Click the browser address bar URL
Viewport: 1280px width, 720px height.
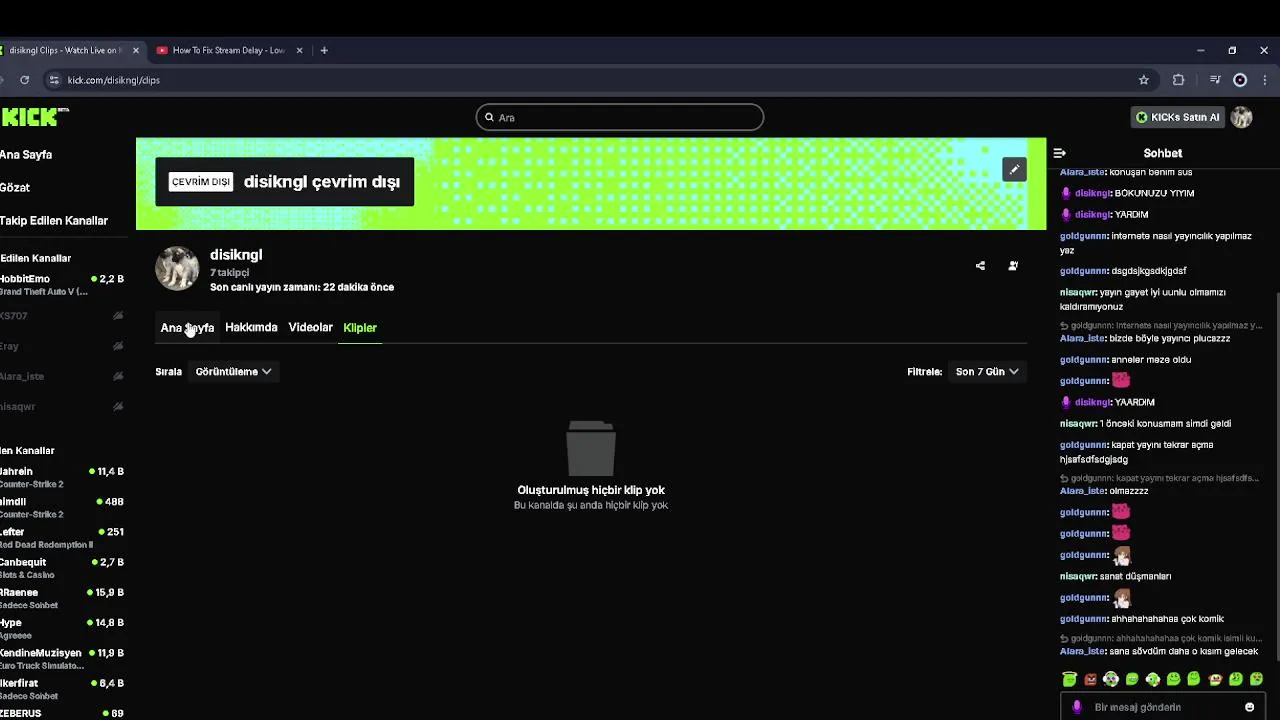[114, 80]
